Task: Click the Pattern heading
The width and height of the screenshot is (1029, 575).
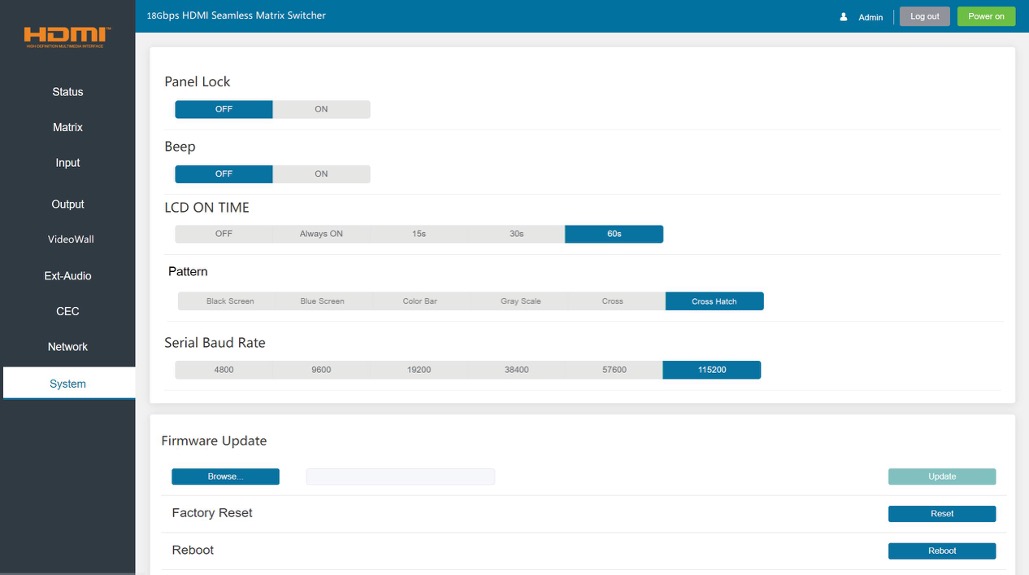Action: [188, 272]
